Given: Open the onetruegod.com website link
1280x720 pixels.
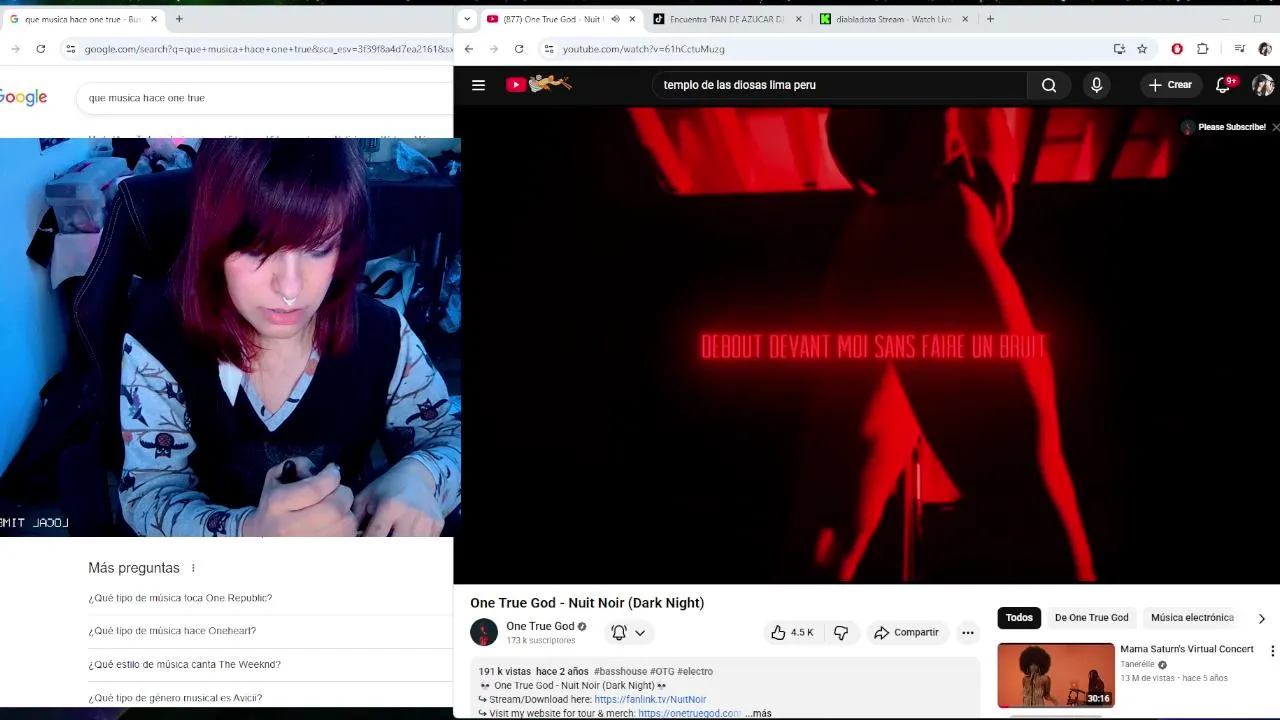Looking at the screenshot, I should point(689,713).
